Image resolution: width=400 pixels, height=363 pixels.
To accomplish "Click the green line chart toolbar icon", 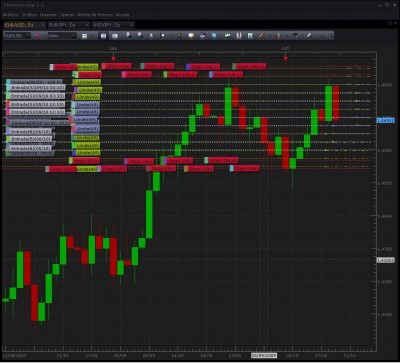I will (228, 36).
